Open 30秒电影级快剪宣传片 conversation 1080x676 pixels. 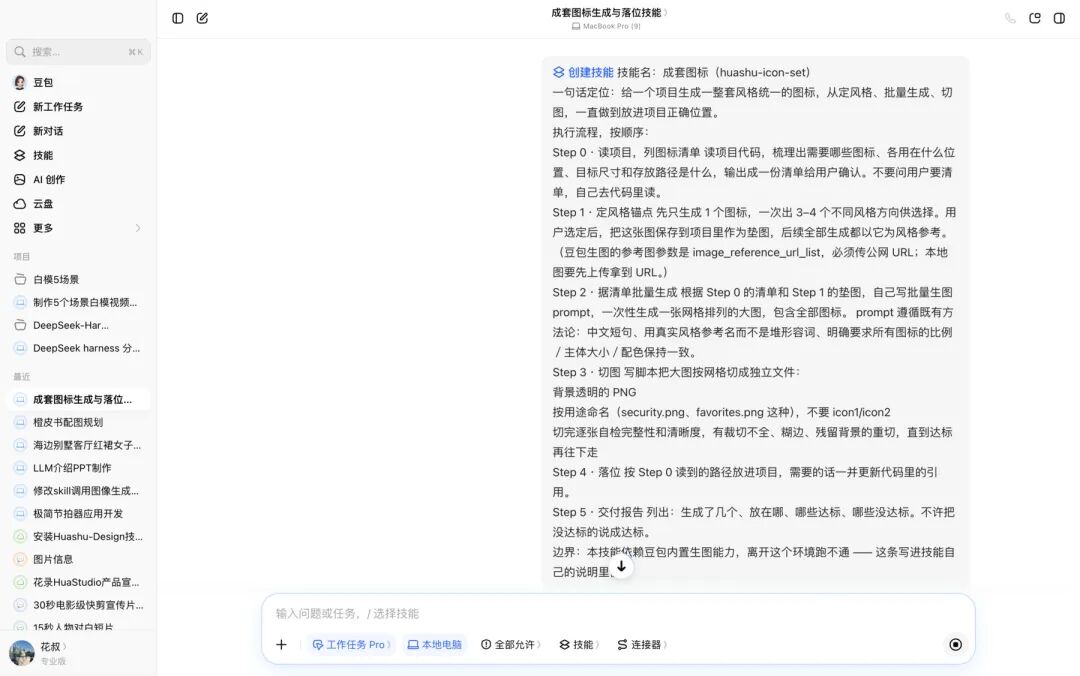78,605
